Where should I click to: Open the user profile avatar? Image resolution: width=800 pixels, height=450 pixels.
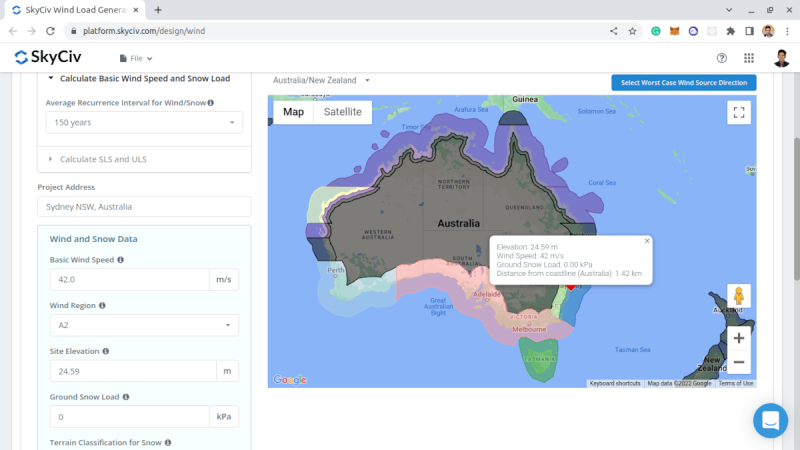click(x=781, y=58)
